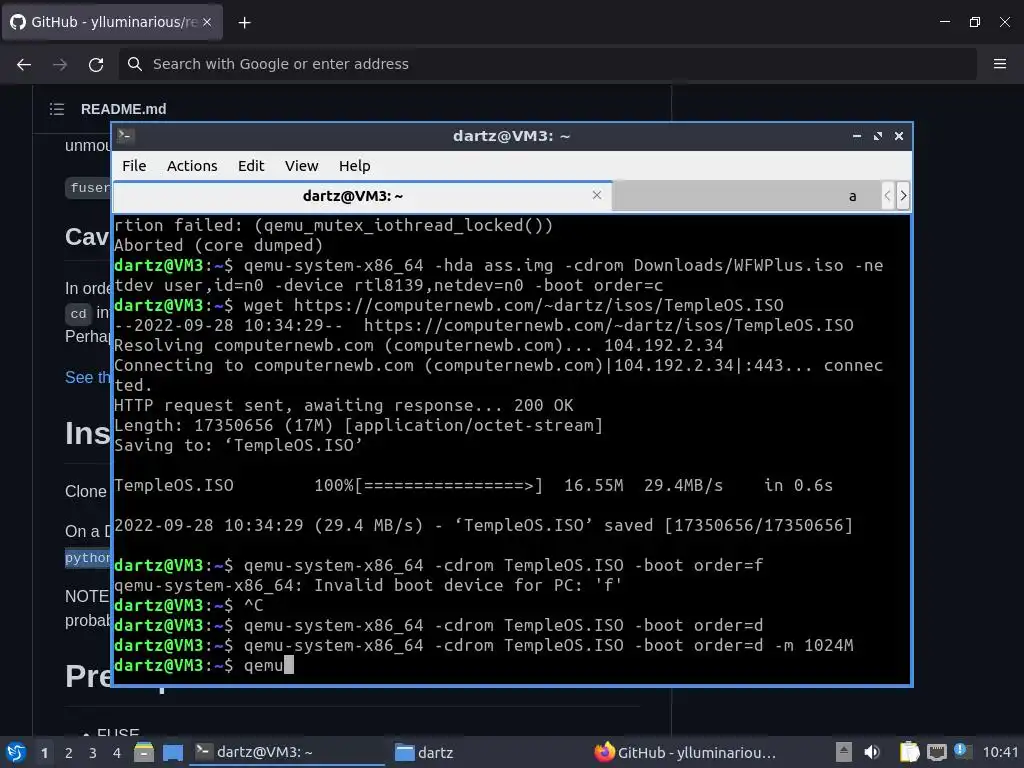Select the dartz@VM3: ~ terminal tab
This screenshot has width=1024, height=768.
tap(362, 196)
